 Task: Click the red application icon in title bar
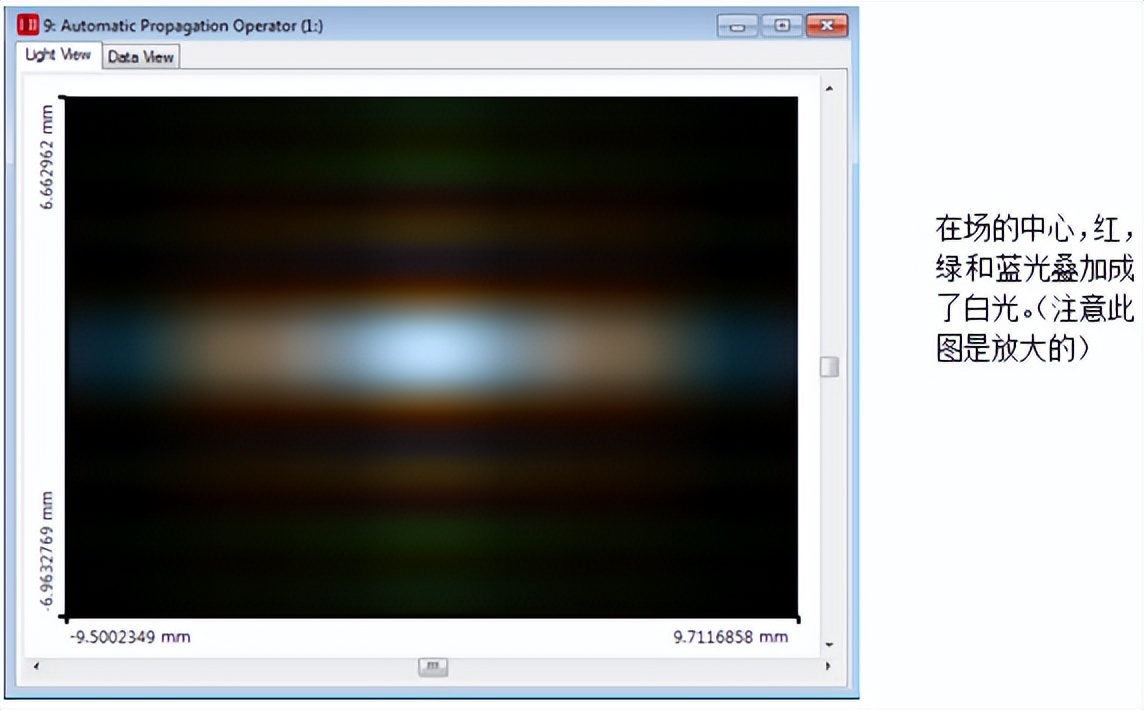tap(28, 26)
